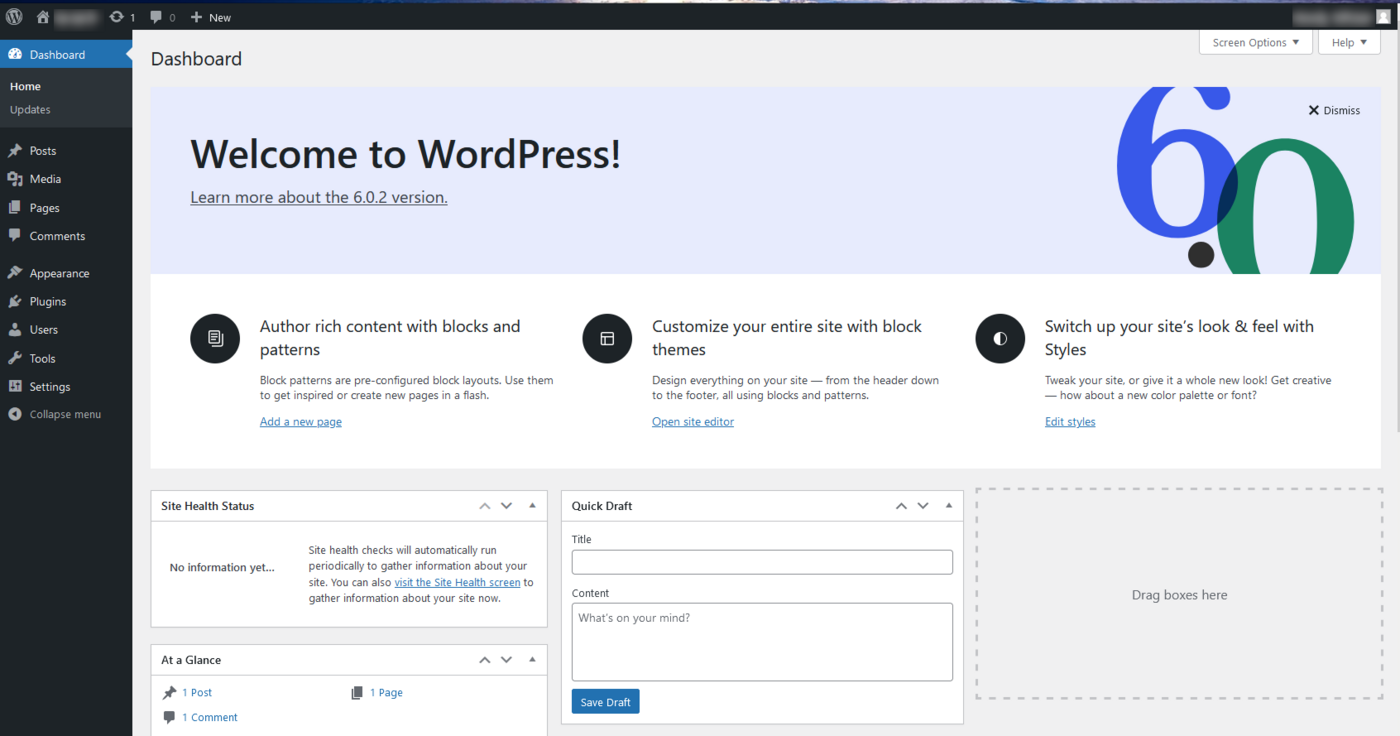1400x736 pixels.
Task: Toggle the Site Health Status panel
Action: point(532,506)
